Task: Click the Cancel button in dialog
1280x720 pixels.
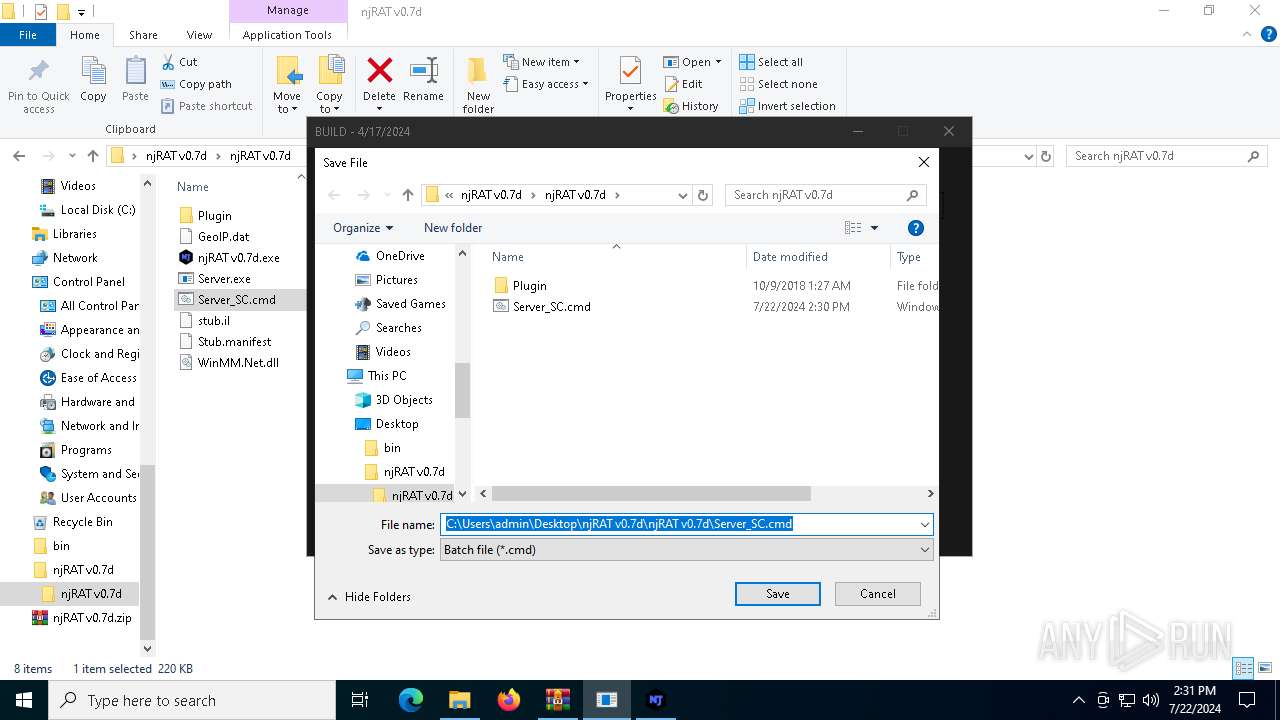Action: click(878, 594)
